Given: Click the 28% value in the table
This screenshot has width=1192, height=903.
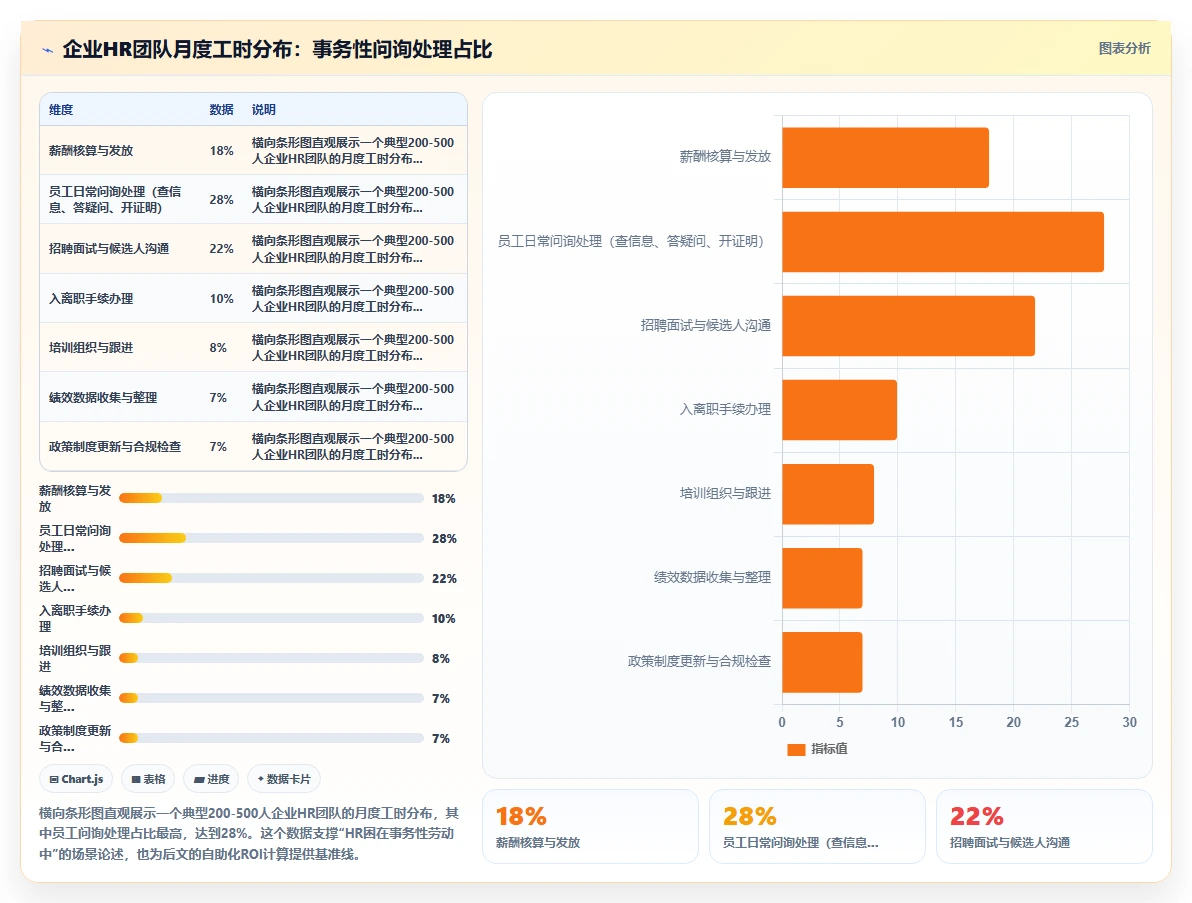Looking at the screenshot, I should coord(221,200).
